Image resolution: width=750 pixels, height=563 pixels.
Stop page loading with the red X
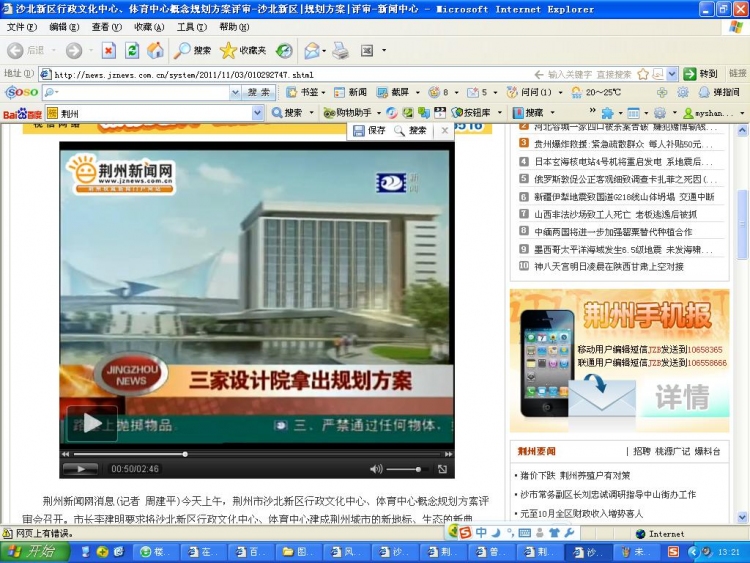[x=109, y=50]
